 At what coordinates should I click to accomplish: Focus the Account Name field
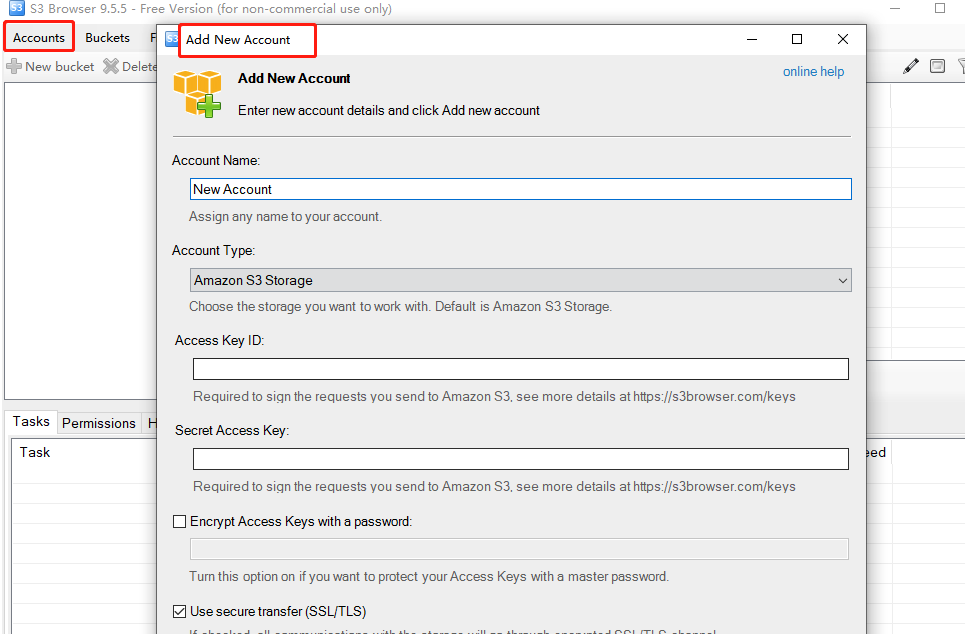[x=521, y=189]
